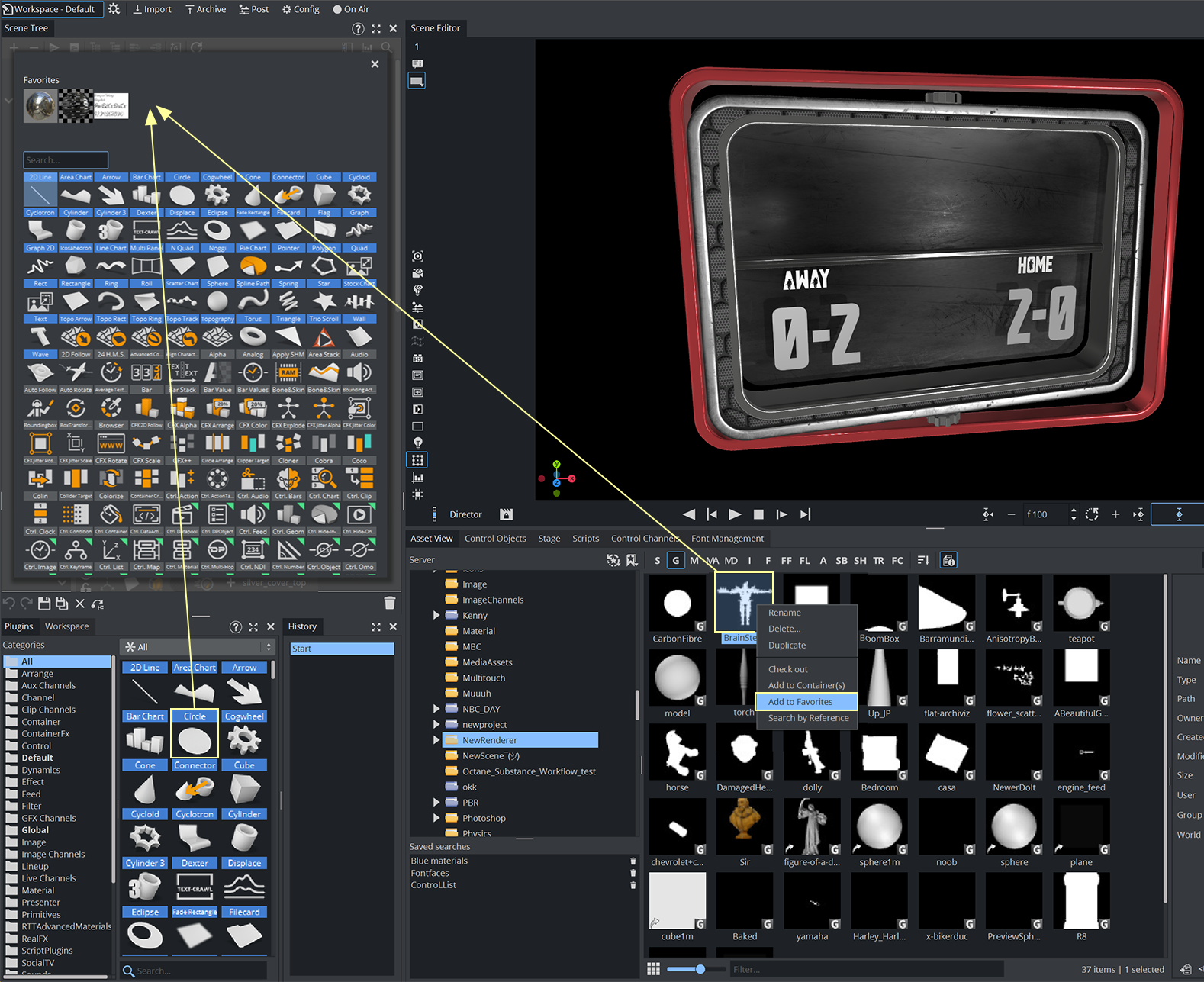Adjust the thumbnail size slider
Screen dimensions: 1204x982
700,969
